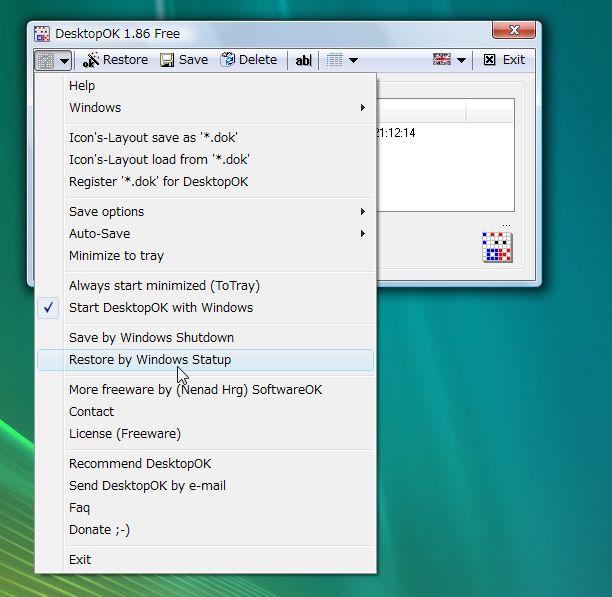Select Minimize to tray
The height and width of the screenshot is (597, 612).
pyautogui.click(x=205, y=256)
